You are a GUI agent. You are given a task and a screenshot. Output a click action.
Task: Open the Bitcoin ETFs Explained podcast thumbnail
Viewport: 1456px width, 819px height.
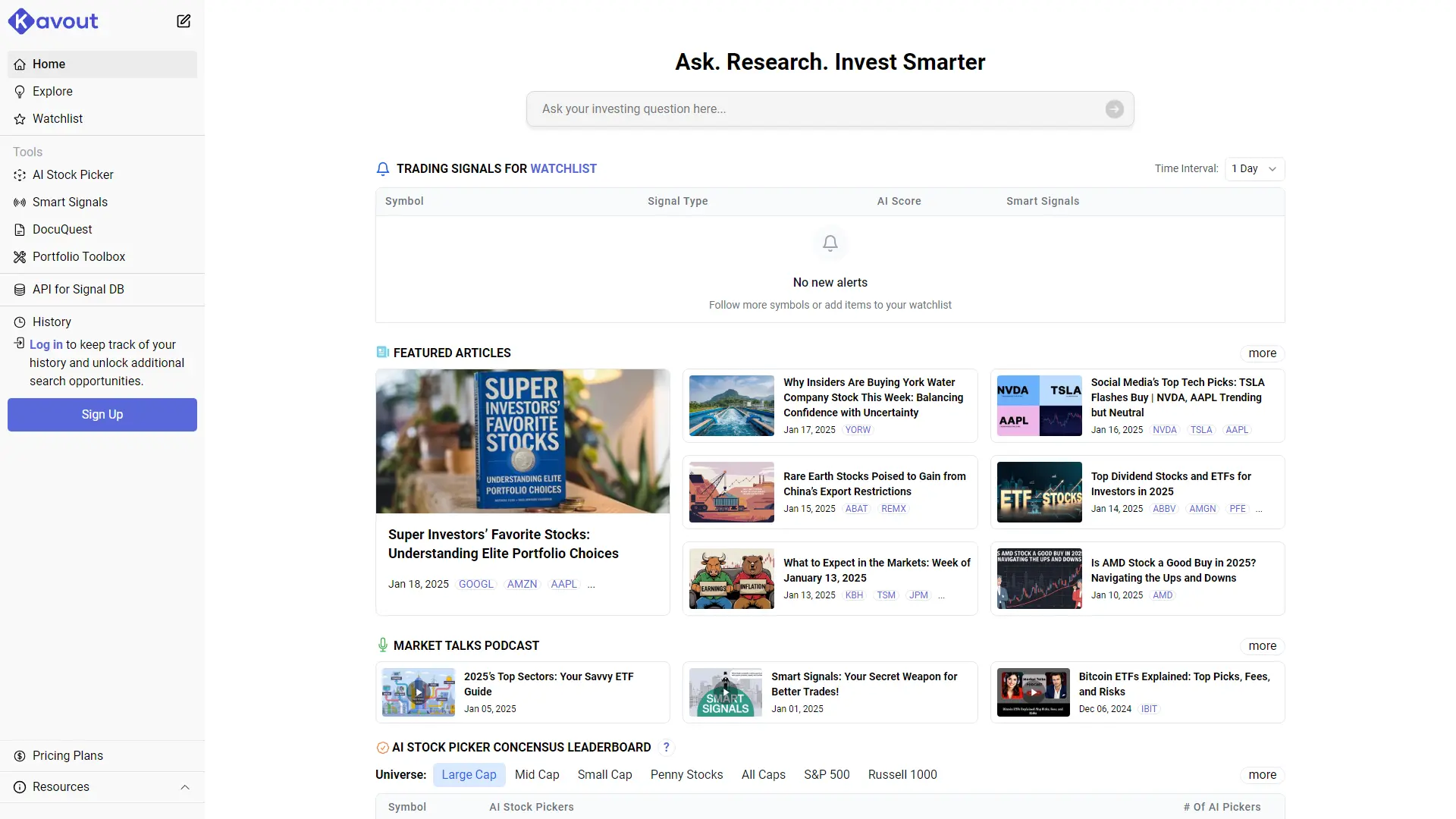click(x=1033, y=692)
